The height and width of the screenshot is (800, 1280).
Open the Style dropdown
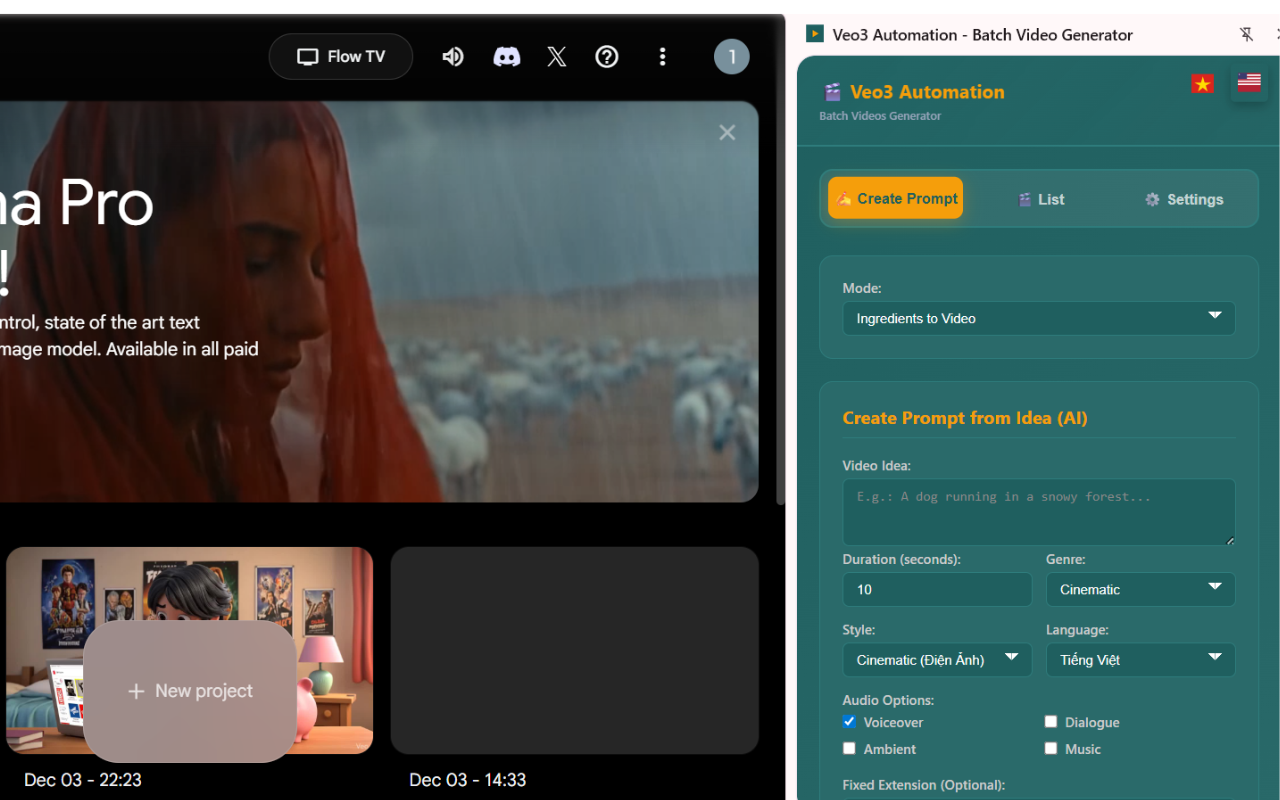(937, 660)
